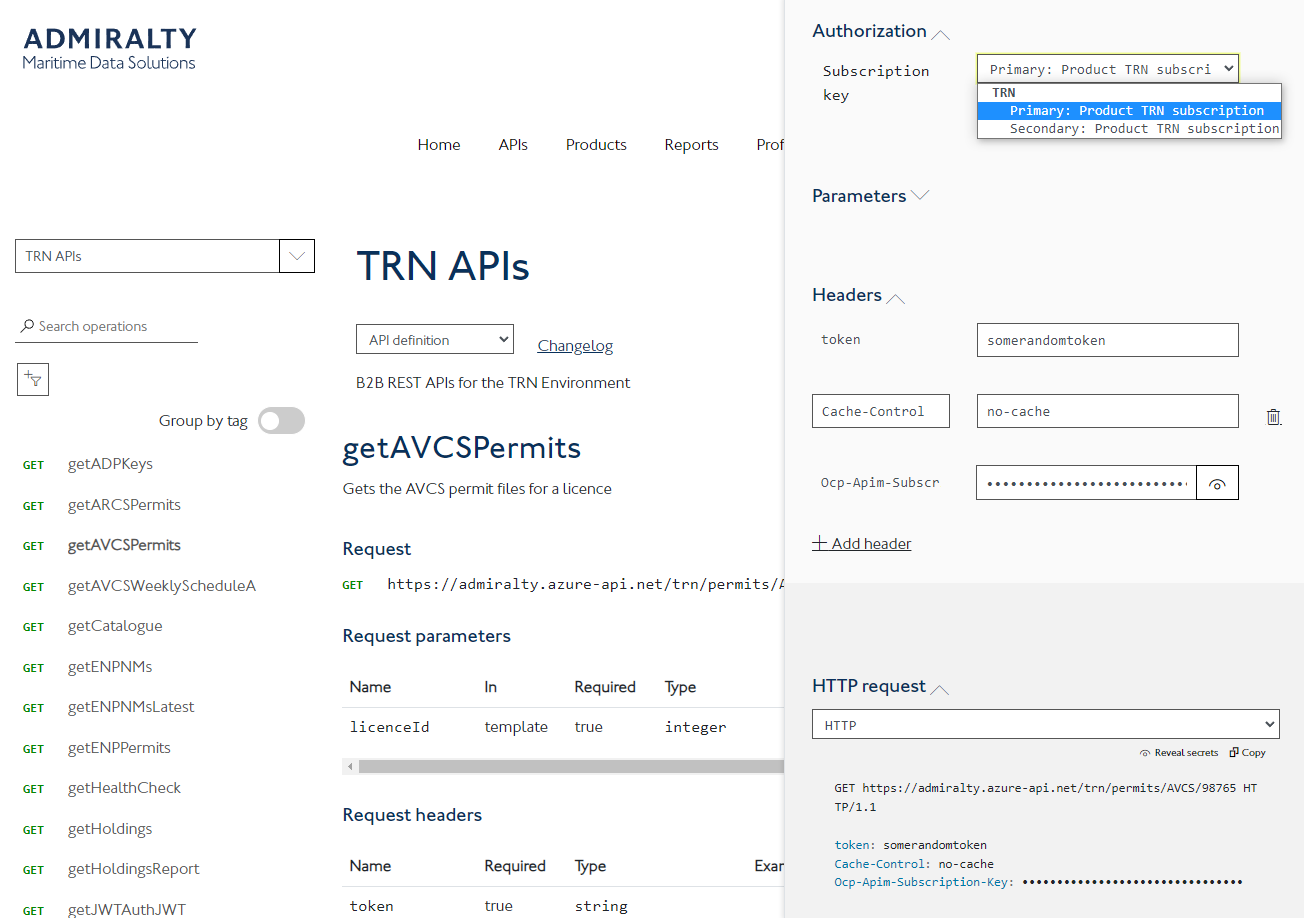Viewport: 1304px width, 918px height.
Task: Add a new header
Action: [862, 544]
